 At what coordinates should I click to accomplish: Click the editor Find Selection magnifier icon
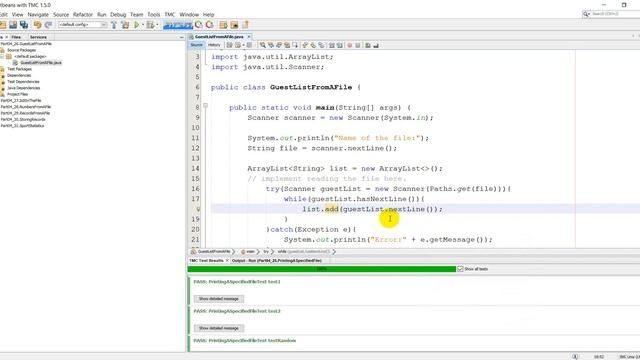point(262,45)
